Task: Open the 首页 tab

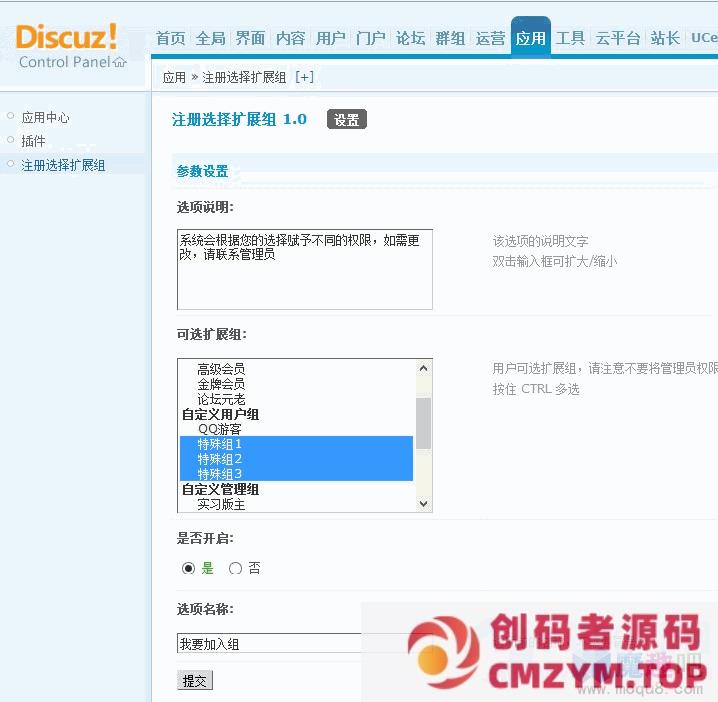Action: point(171,38)
